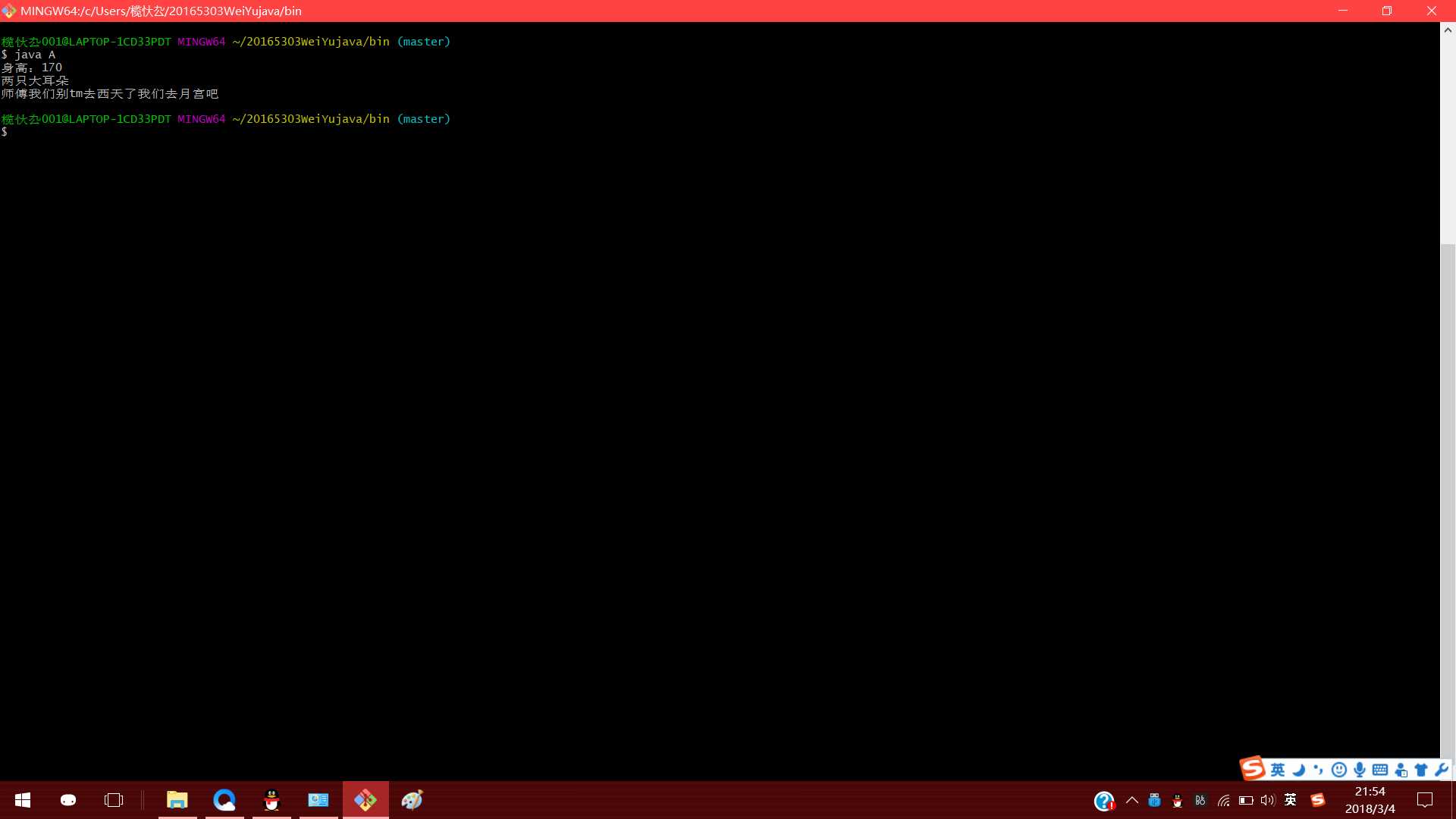1456x819 pixels.
Task: Close the MINGW64 window
Action: (1432, 11)
